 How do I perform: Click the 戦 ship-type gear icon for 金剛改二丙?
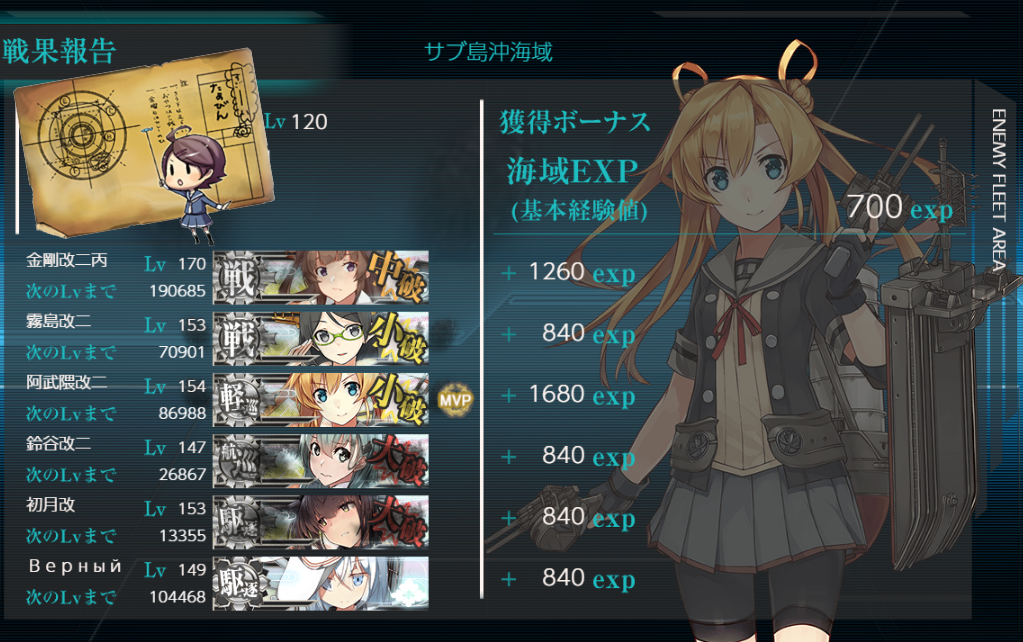pos(237,277)
